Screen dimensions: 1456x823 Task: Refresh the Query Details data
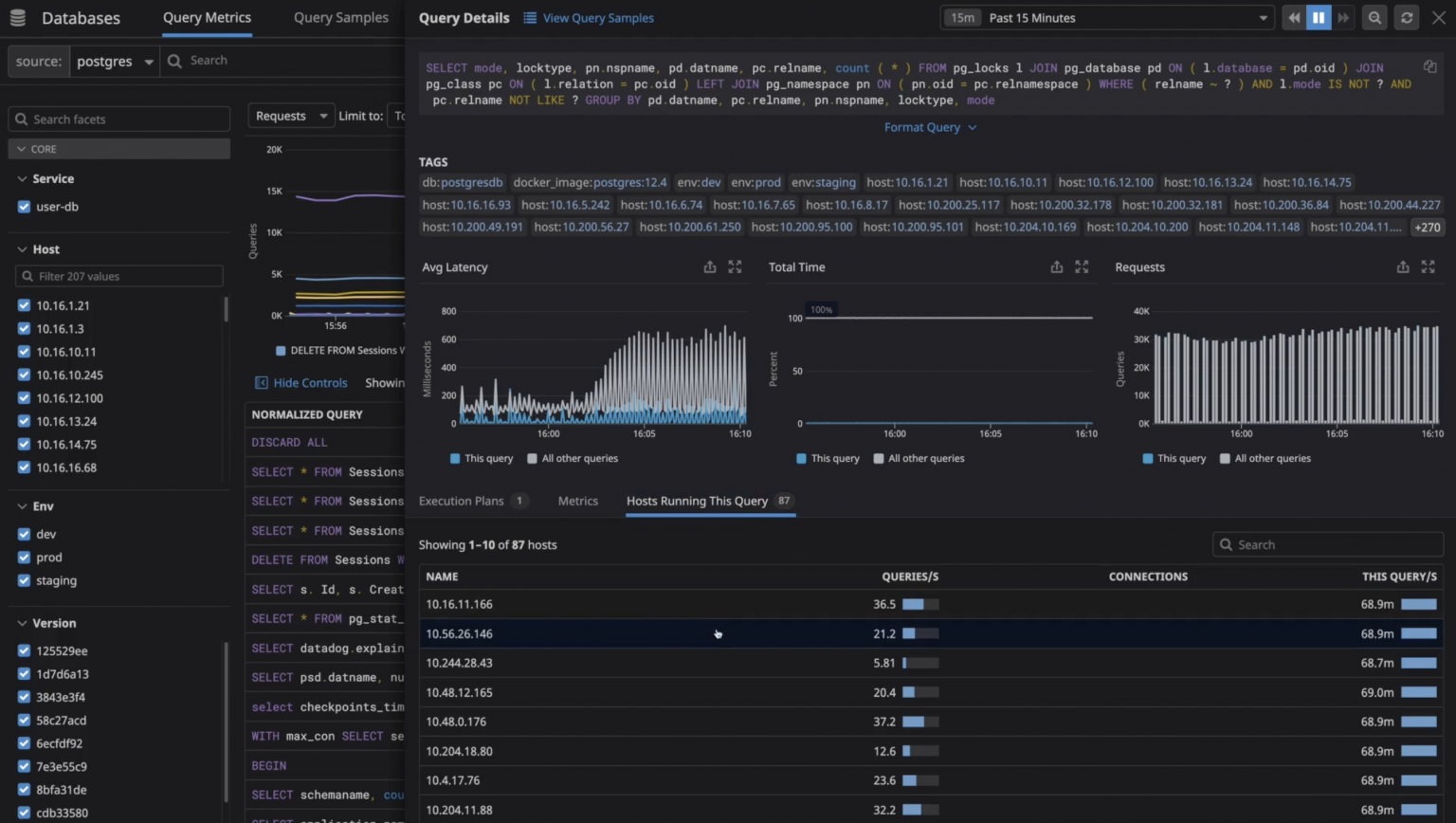pos(1407,17)
